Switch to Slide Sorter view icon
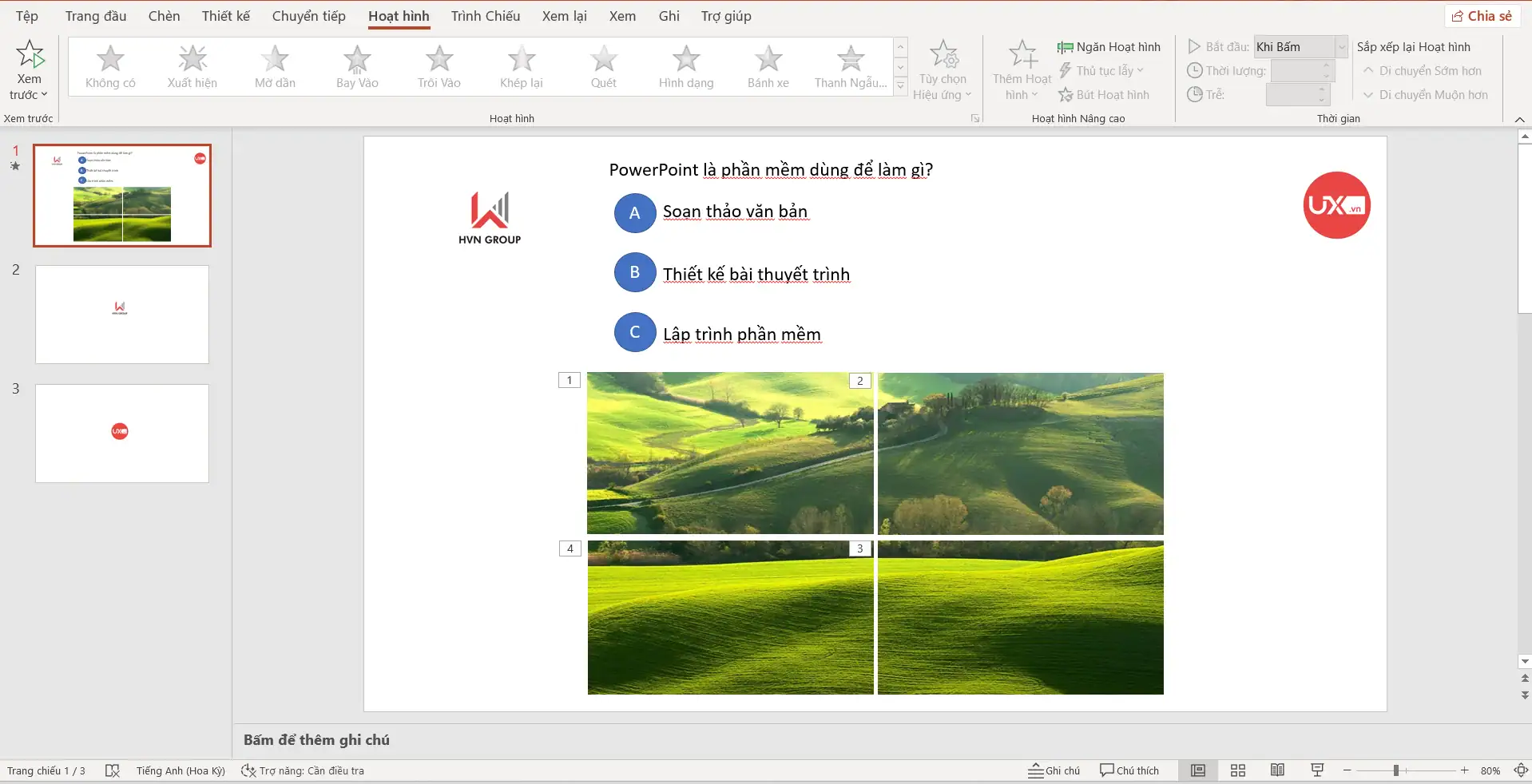Screen dimensions: 1532x784 1237,770
